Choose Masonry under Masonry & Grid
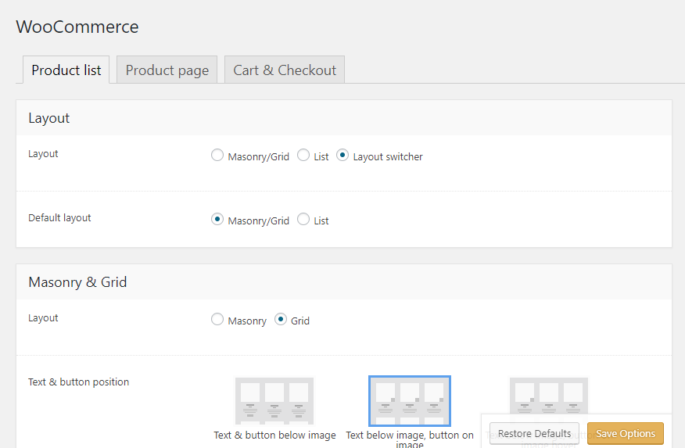Viewport: 685px width, 448px height. (218, 320)
